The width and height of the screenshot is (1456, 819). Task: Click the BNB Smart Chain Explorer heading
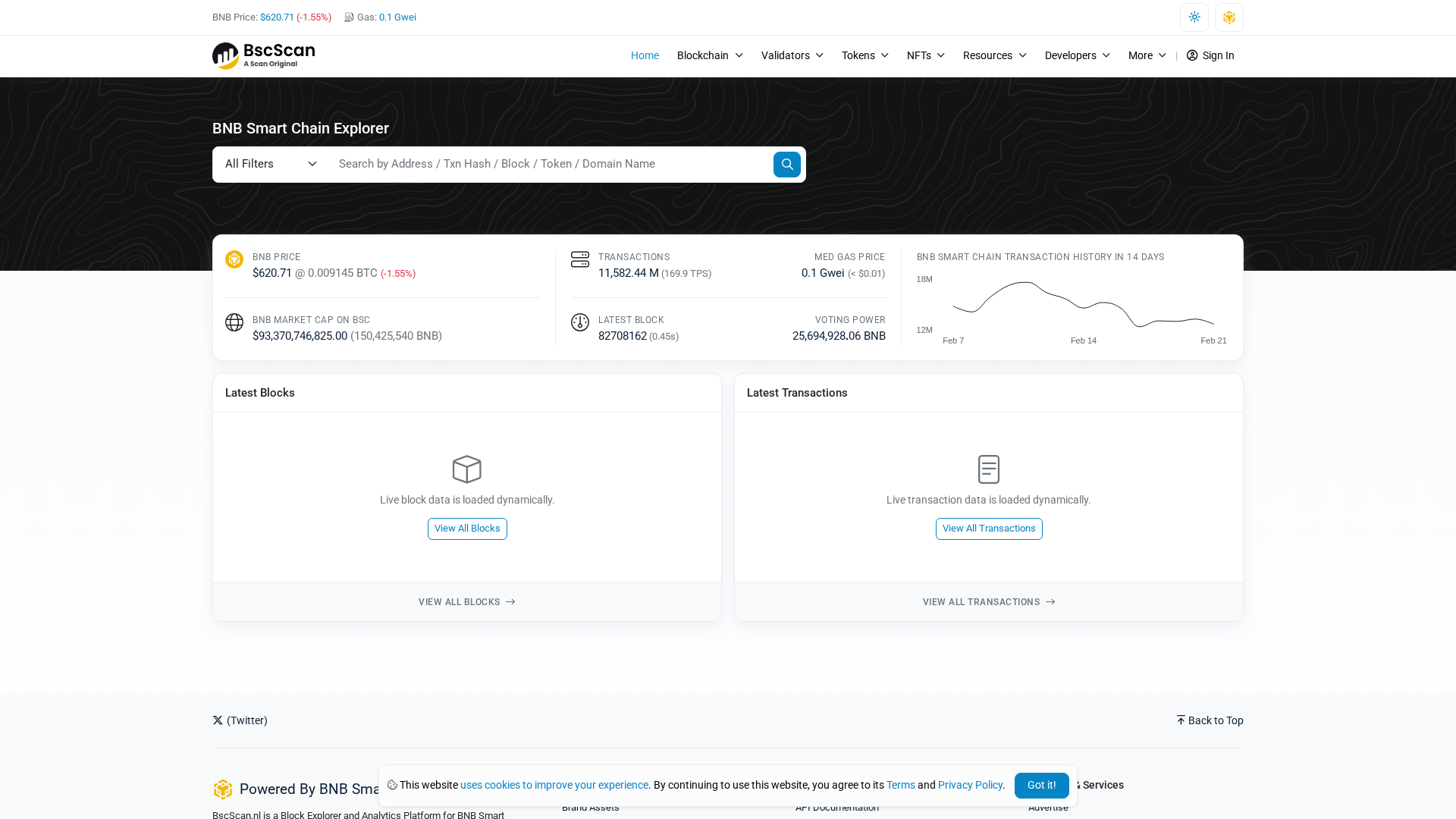click(x=300, y=128)
